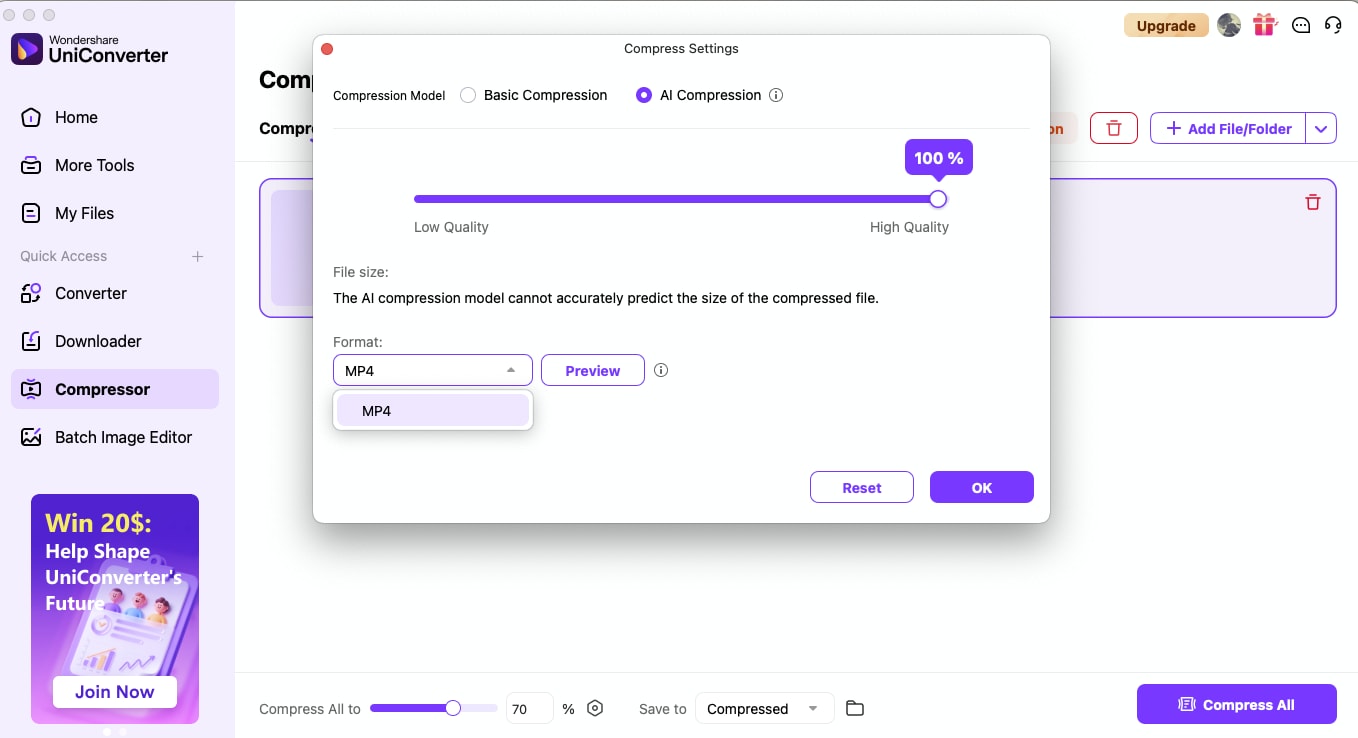Click the File size: label
The height and width of the screenshot is (738, 1358).
(361, 271)
